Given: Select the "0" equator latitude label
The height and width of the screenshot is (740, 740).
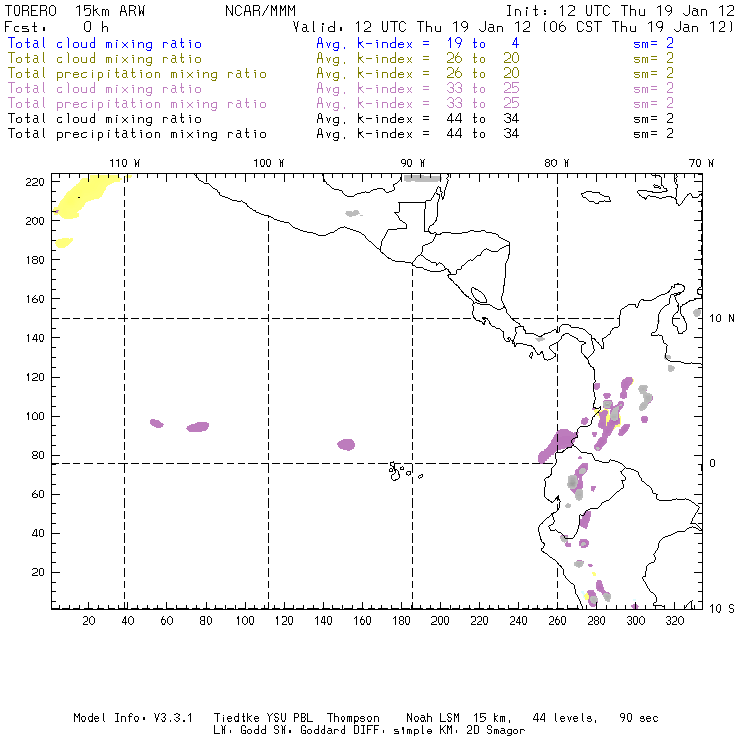Looking at the screenshot, I should point(713,463).
